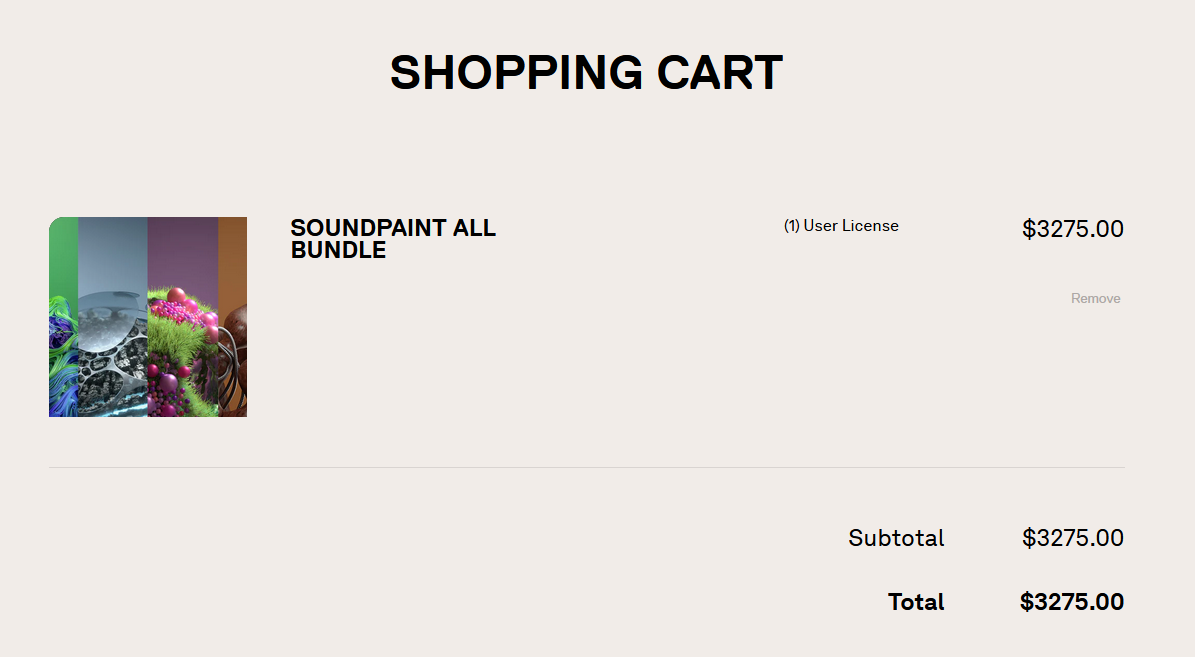This screenshot has width=1195, height=657.
Task: Select the Subtotal amount $3275.00
Action: [1072, 538]
